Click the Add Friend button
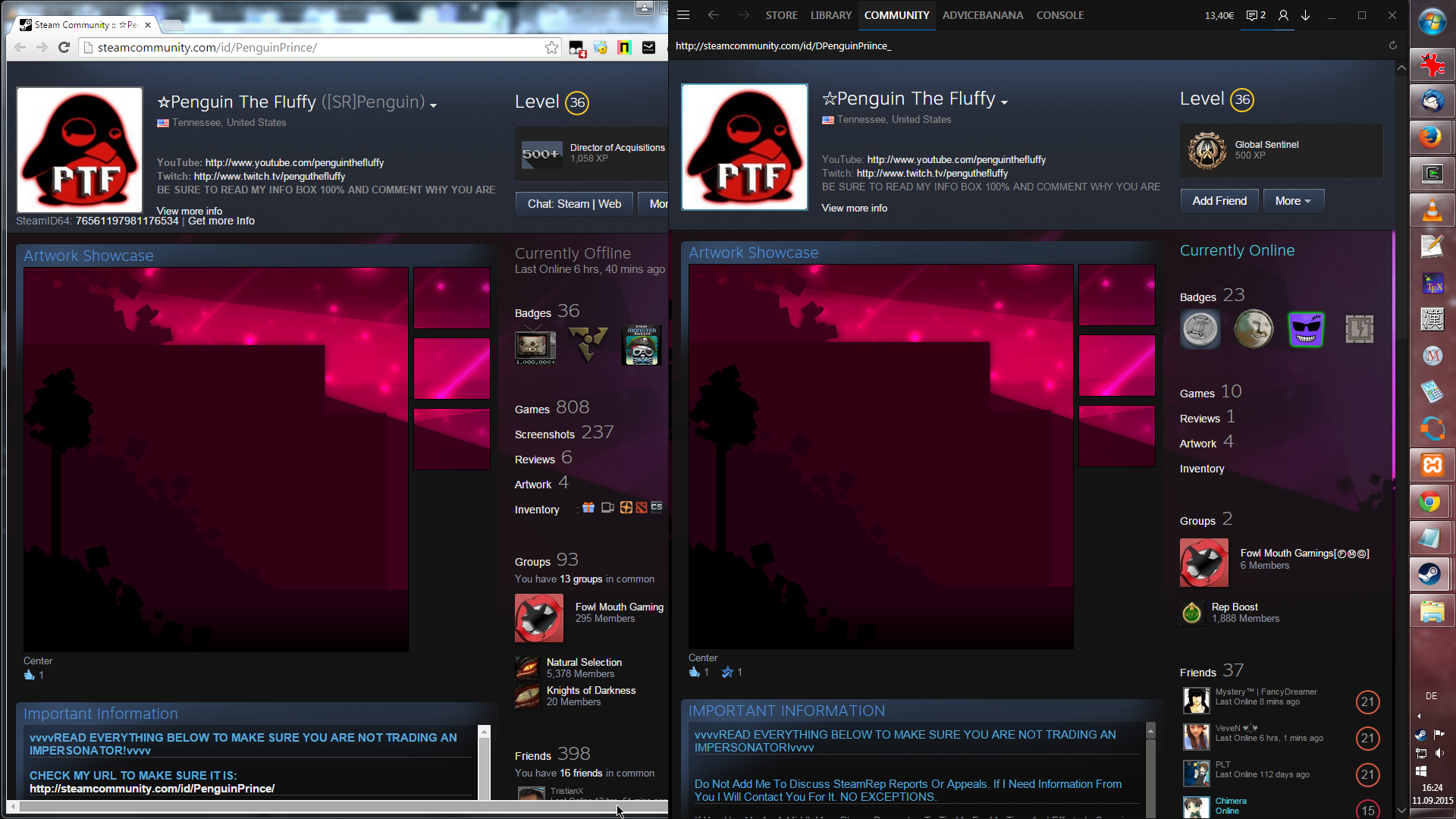Image resolution: width=1456 pixels, height=819 pixels. (1219, 201)
